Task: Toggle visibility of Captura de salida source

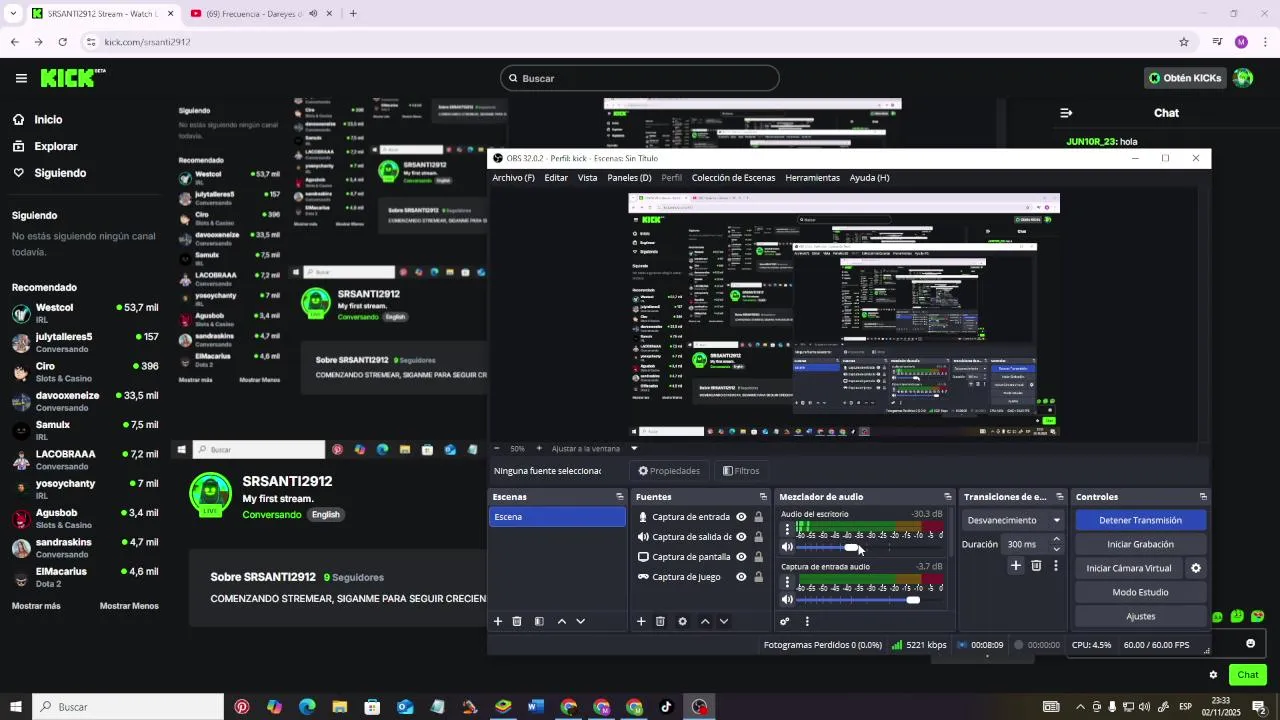Action: [x=741, y=537]
